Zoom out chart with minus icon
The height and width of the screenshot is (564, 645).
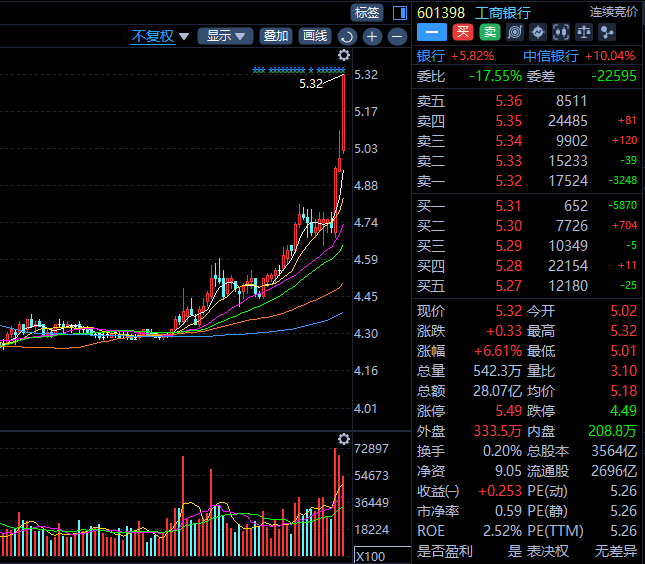(397, 37)
